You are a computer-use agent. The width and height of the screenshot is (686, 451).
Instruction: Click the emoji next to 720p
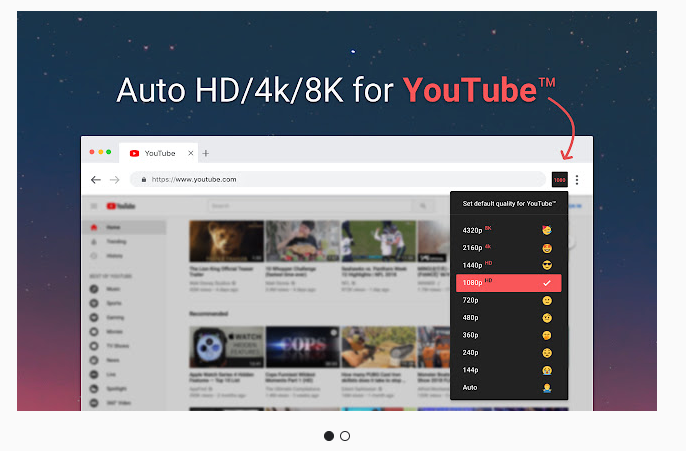click(547, 301)
